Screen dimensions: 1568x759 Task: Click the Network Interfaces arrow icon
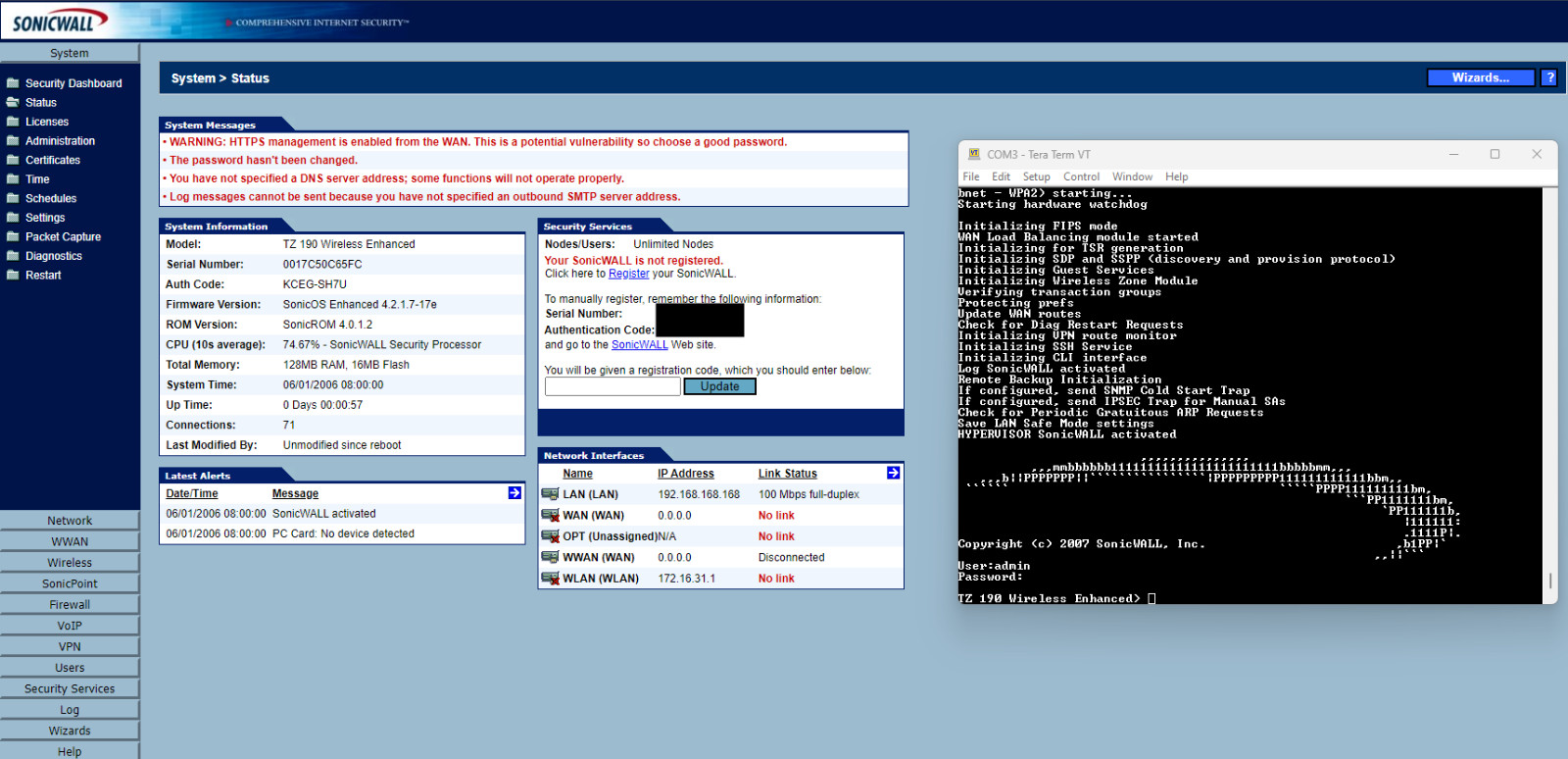click(893, 473)
